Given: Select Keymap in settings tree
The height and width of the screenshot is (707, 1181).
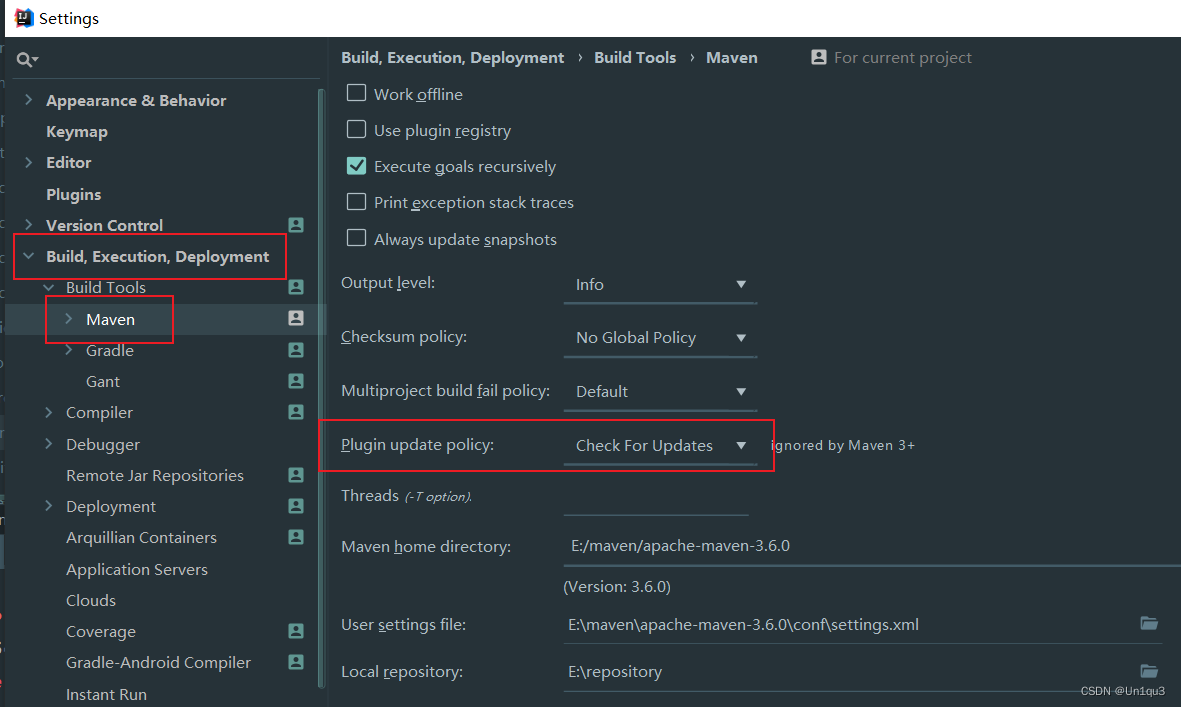Looking at the screenshot, I should click(x=77, y=132).
